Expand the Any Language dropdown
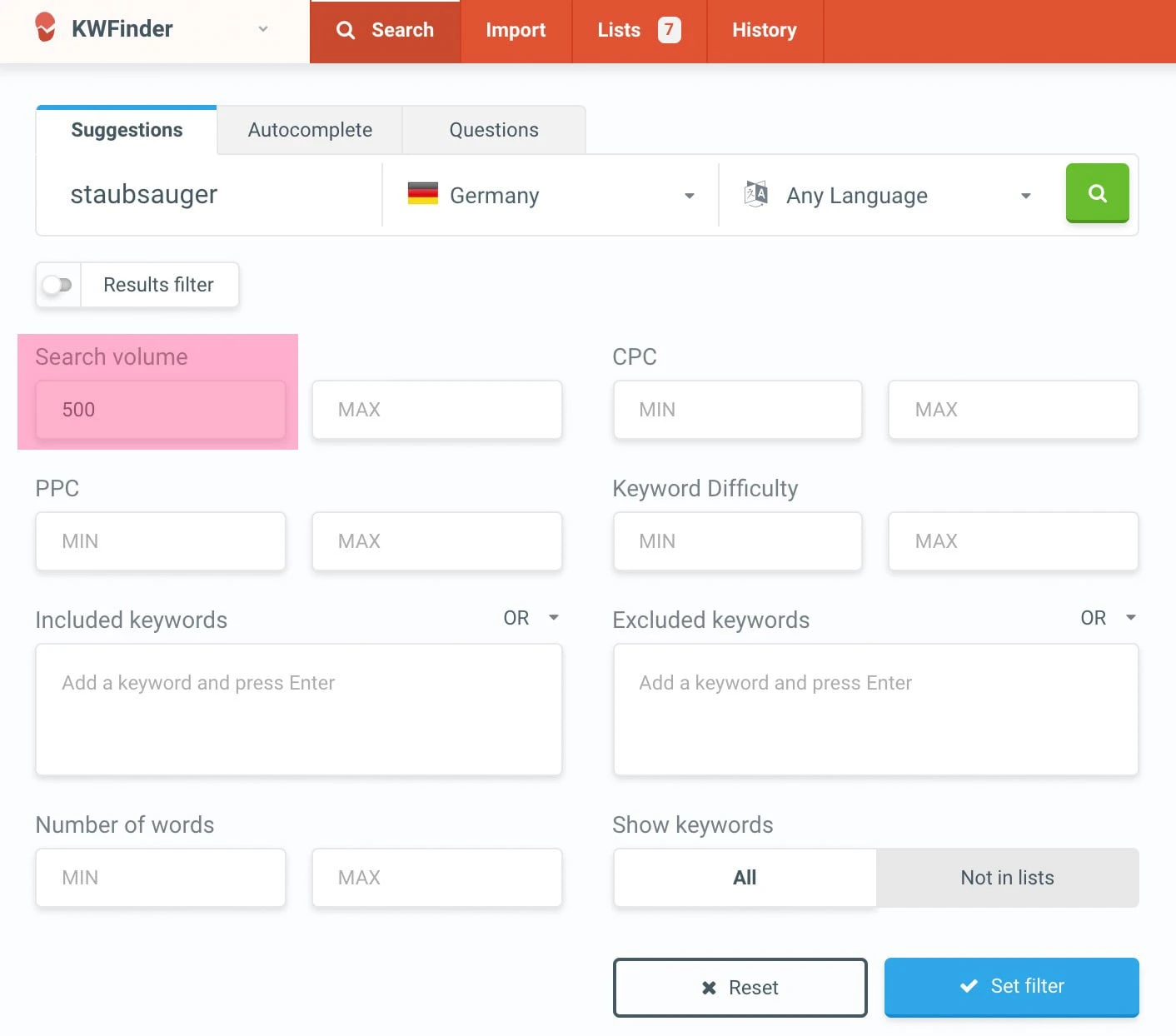 [x=1025, y=196]
